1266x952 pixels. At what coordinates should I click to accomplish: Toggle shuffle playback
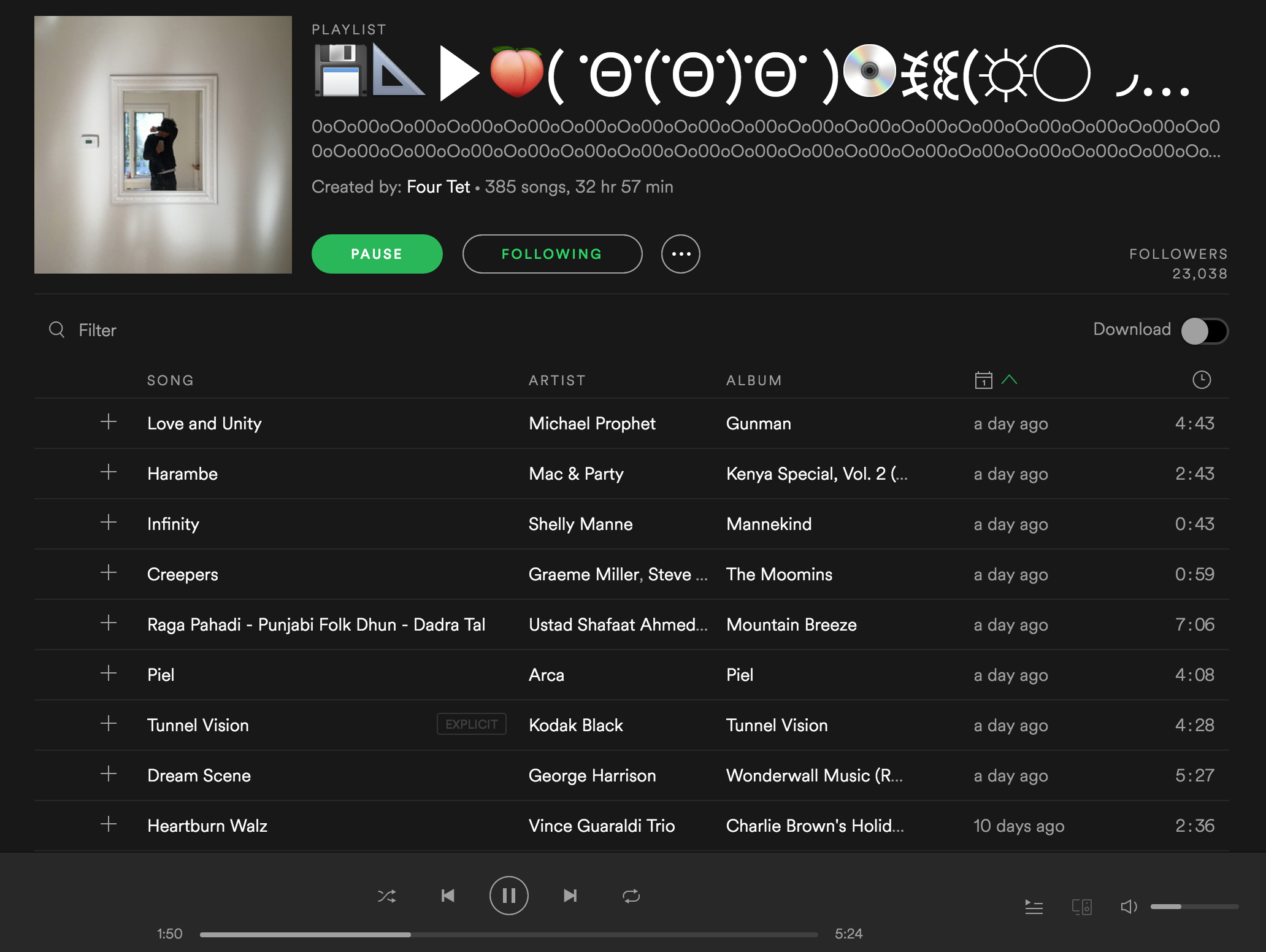[387, 896]
